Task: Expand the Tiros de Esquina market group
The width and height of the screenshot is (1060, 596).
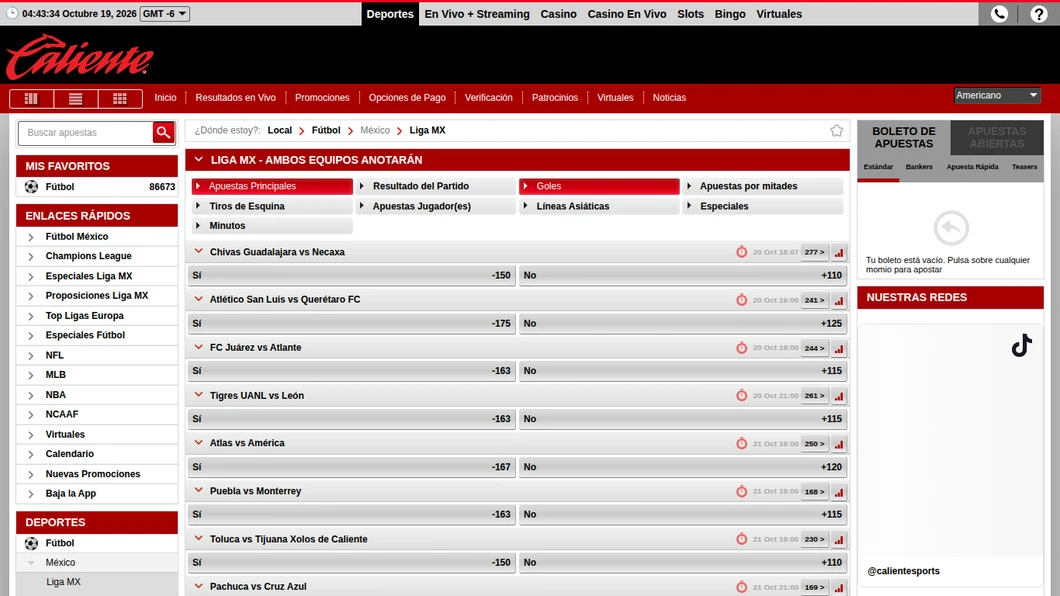Action: click(x=272, y=206)
